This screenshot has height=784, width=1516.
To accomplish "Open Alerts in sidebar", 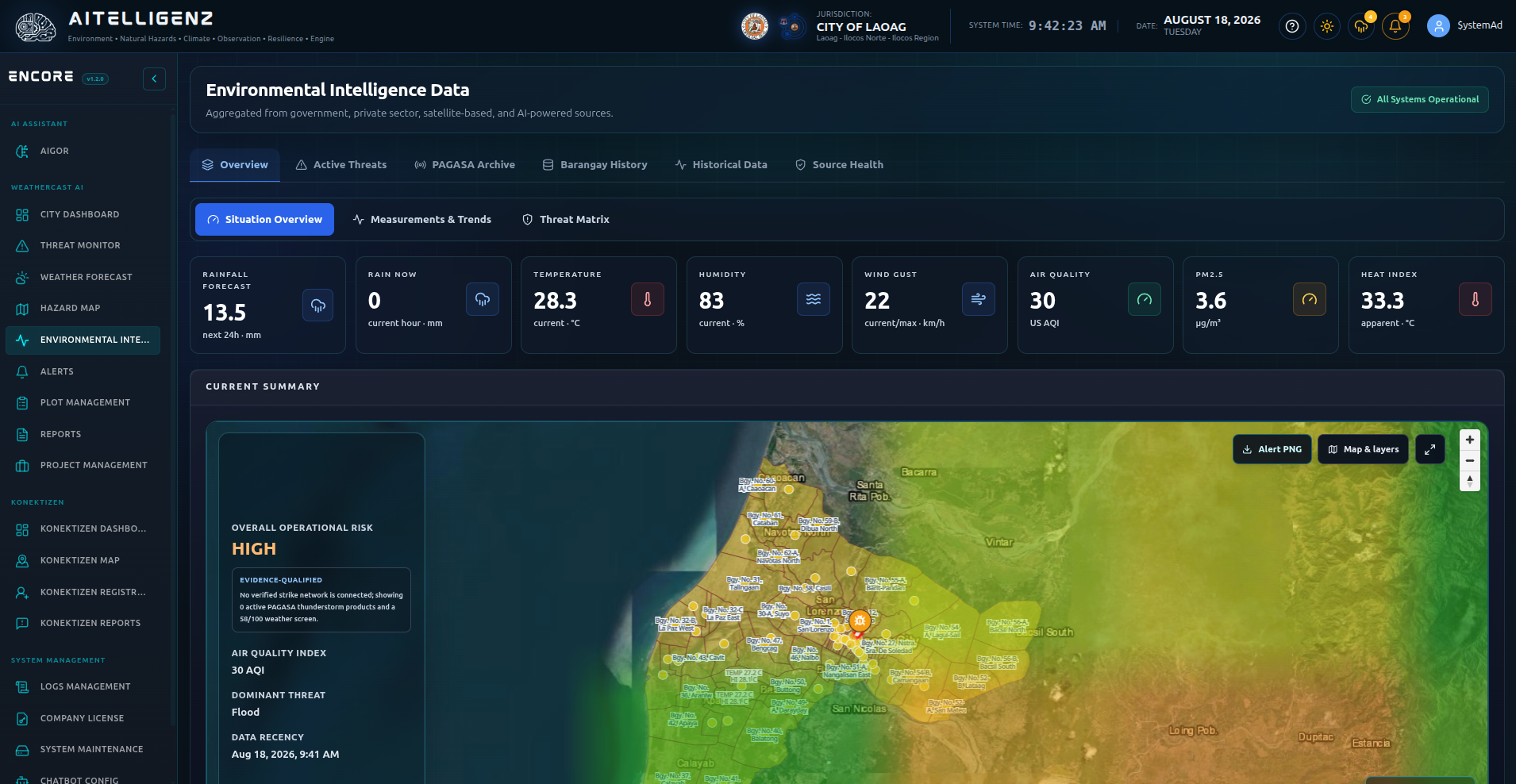I will (x=83, y=371).
